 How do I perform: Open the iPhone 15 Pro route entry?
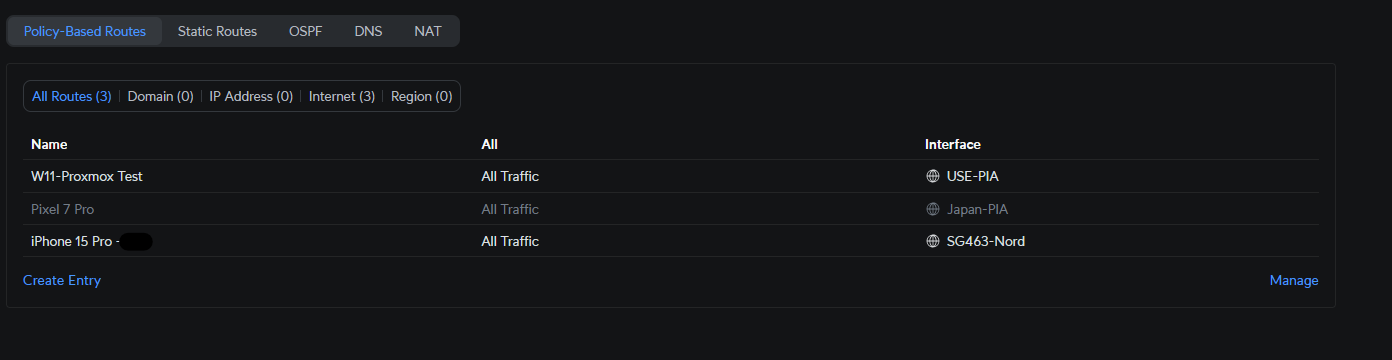point(671,241)
